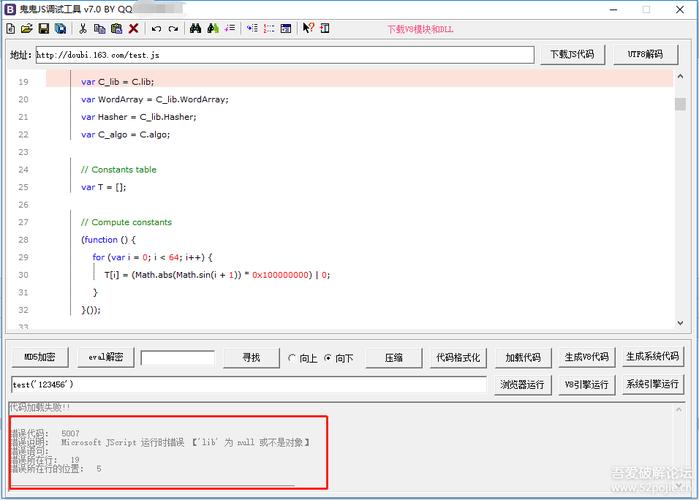Click the 'var Hasher = C_lib.Hasher;' line
The image size is (699, 500).
tap(139, 117)
